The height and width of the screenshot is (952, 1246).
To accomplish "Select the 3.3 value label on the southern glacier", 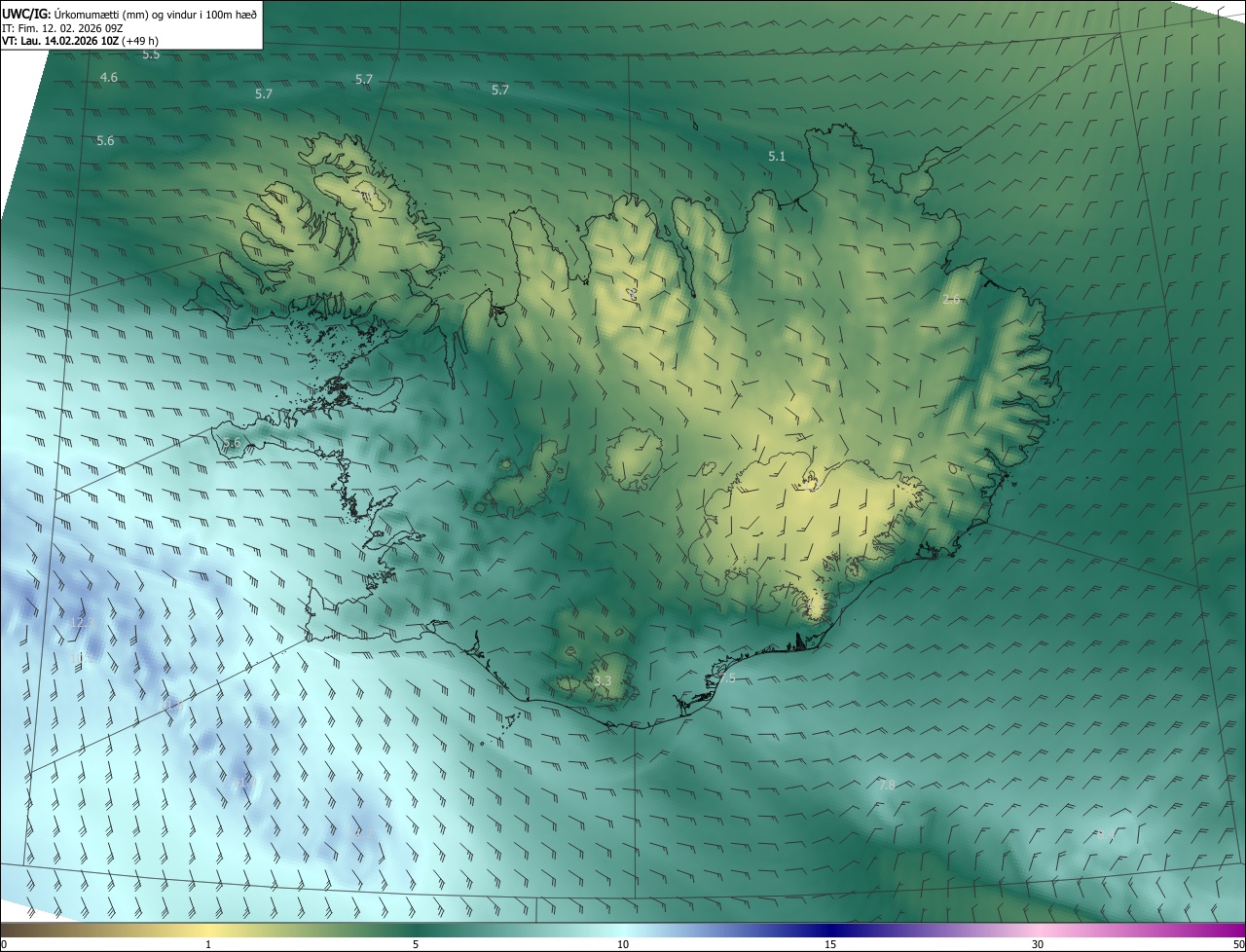I will [x=602, y=680].
